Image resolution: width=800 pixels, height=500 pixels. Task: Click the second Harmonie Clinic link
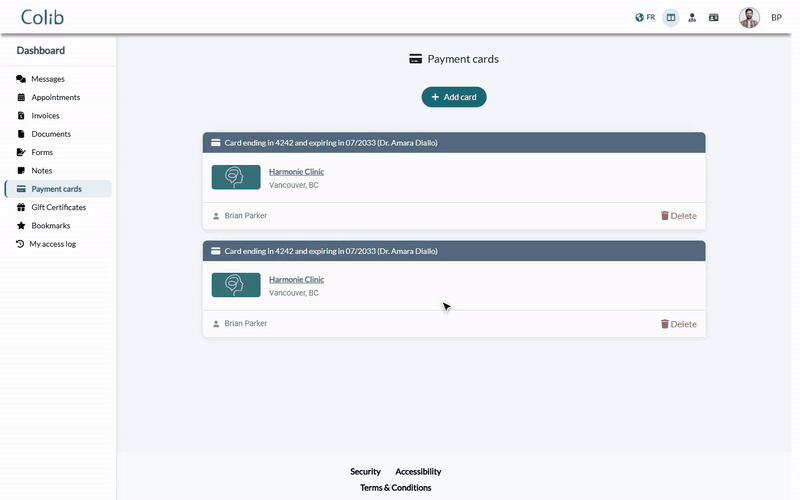click(x=296, y=280)
